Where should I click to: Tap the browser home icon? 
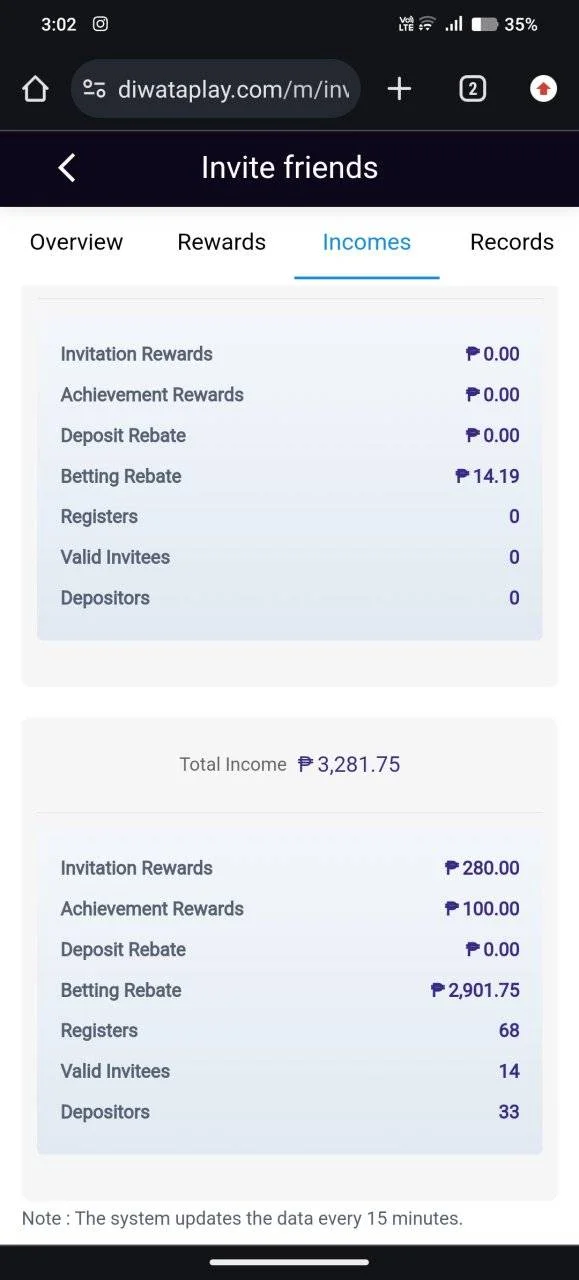point(35,90)
